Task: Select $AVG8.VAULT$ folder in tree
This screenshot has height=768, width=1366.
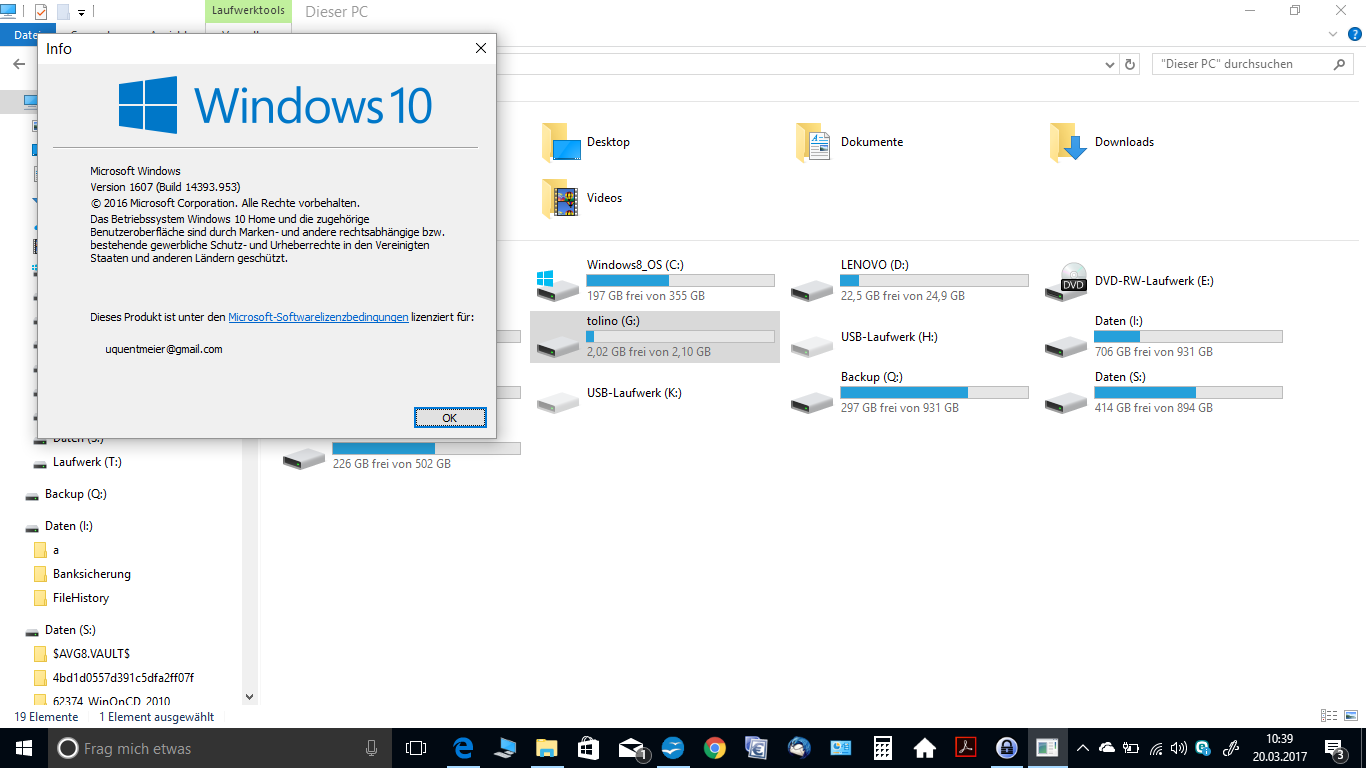Action: click(x=91, y=654)
